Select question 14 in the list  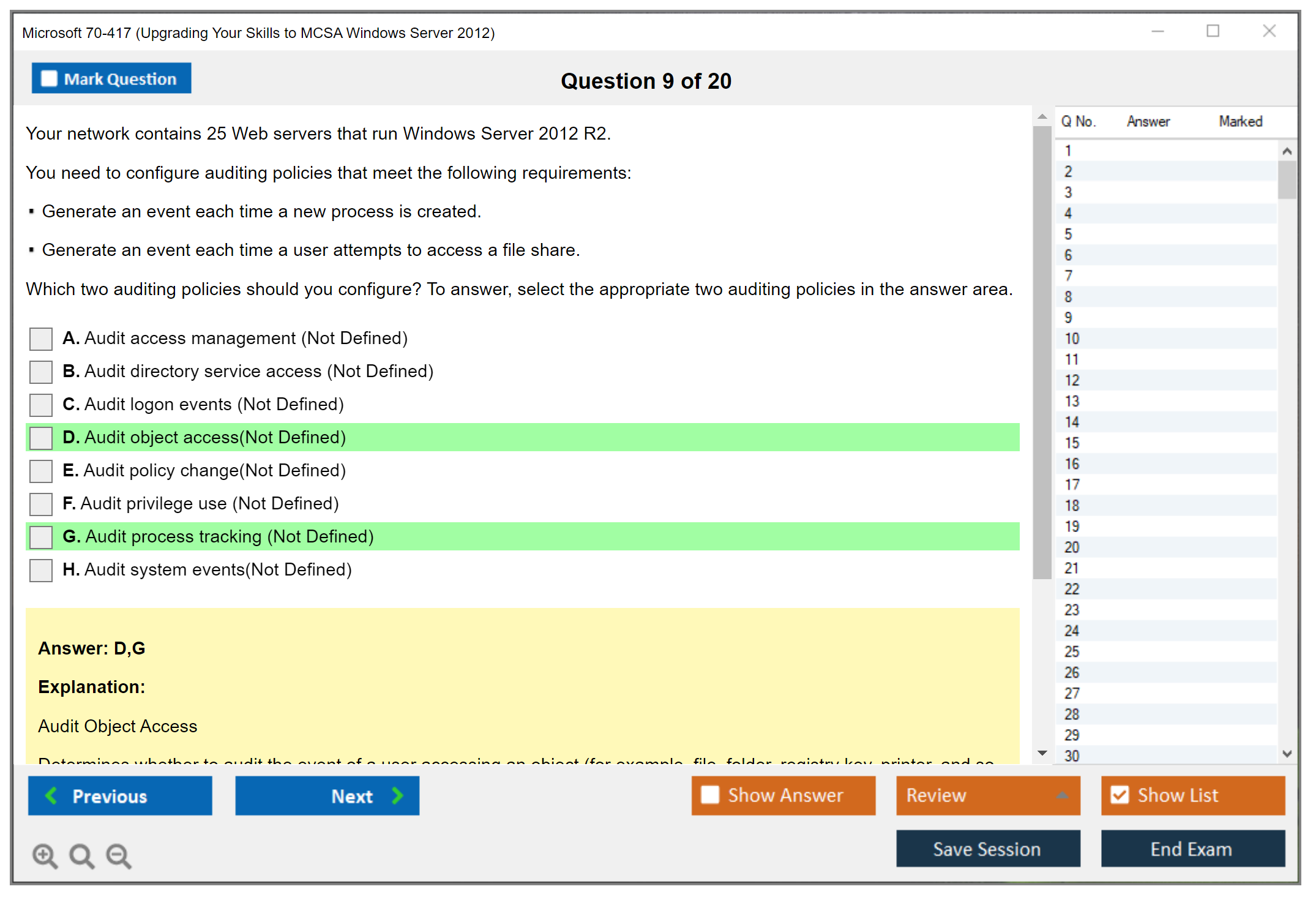(1072, 422)
